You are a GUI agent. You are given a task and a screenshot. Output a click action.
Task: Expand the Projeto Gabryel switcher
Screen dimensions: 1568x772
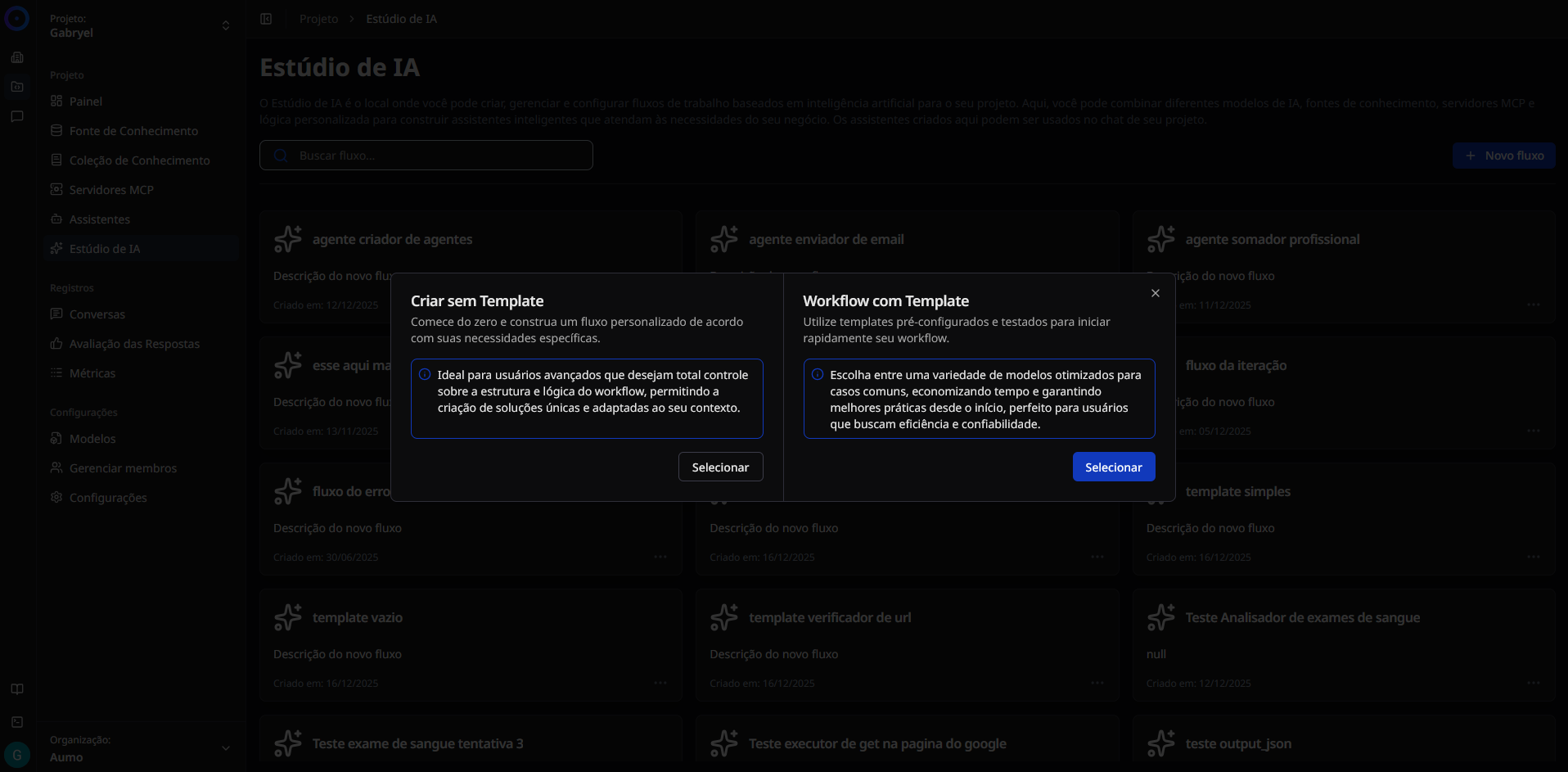[225, 25]
